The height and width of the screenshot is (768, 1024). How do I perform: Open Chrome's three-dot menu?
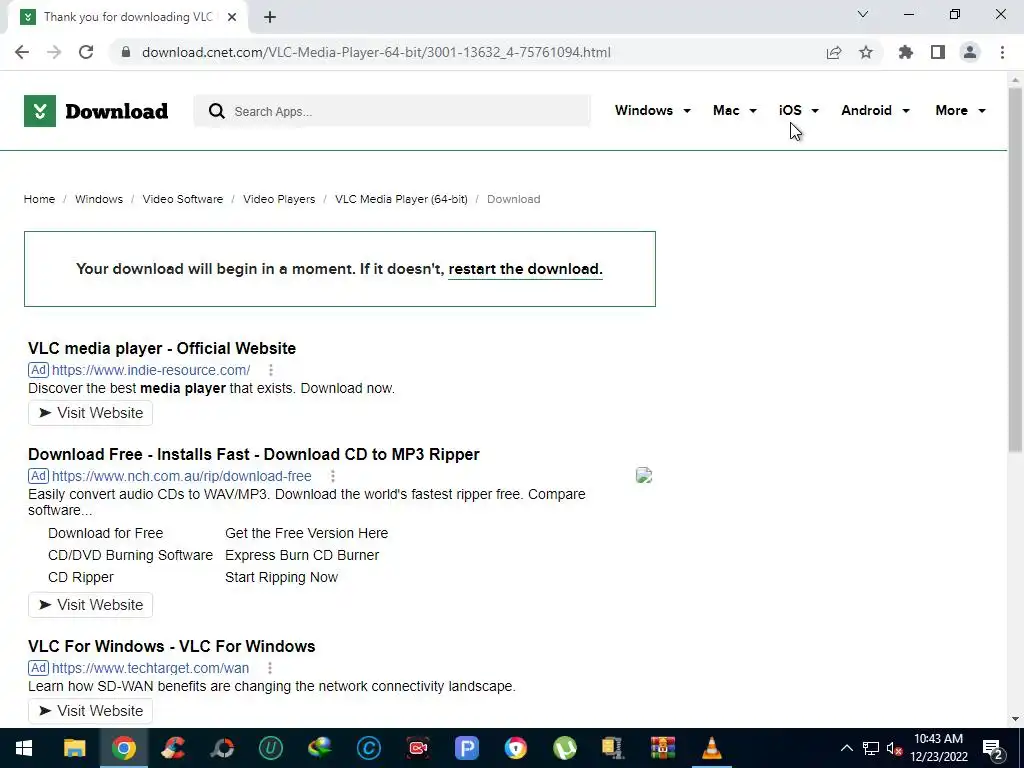(x=1002, y=52)
